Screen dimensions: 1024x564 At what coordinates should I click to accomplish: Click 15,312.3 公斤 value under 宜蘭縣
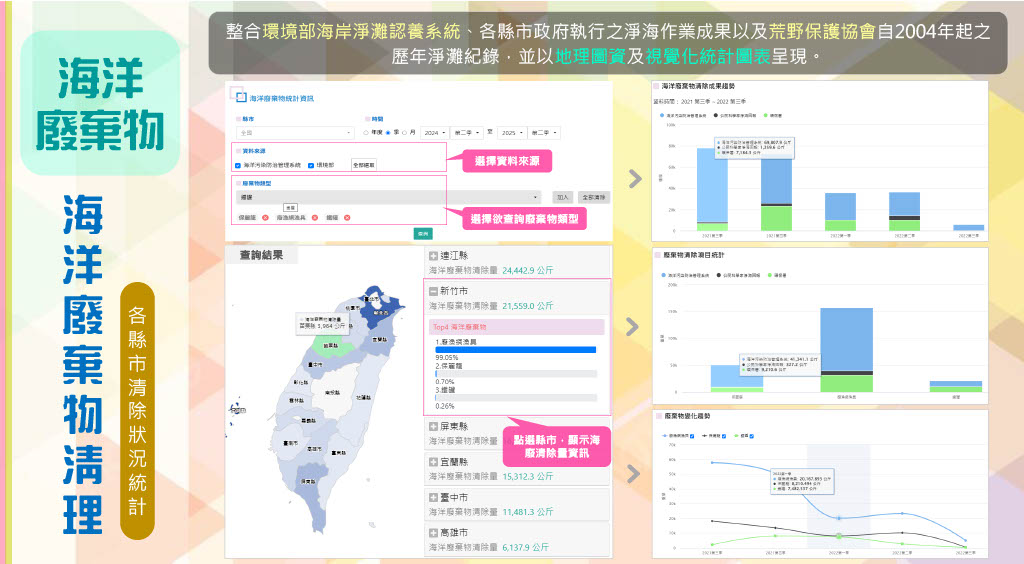pos(528,477)
